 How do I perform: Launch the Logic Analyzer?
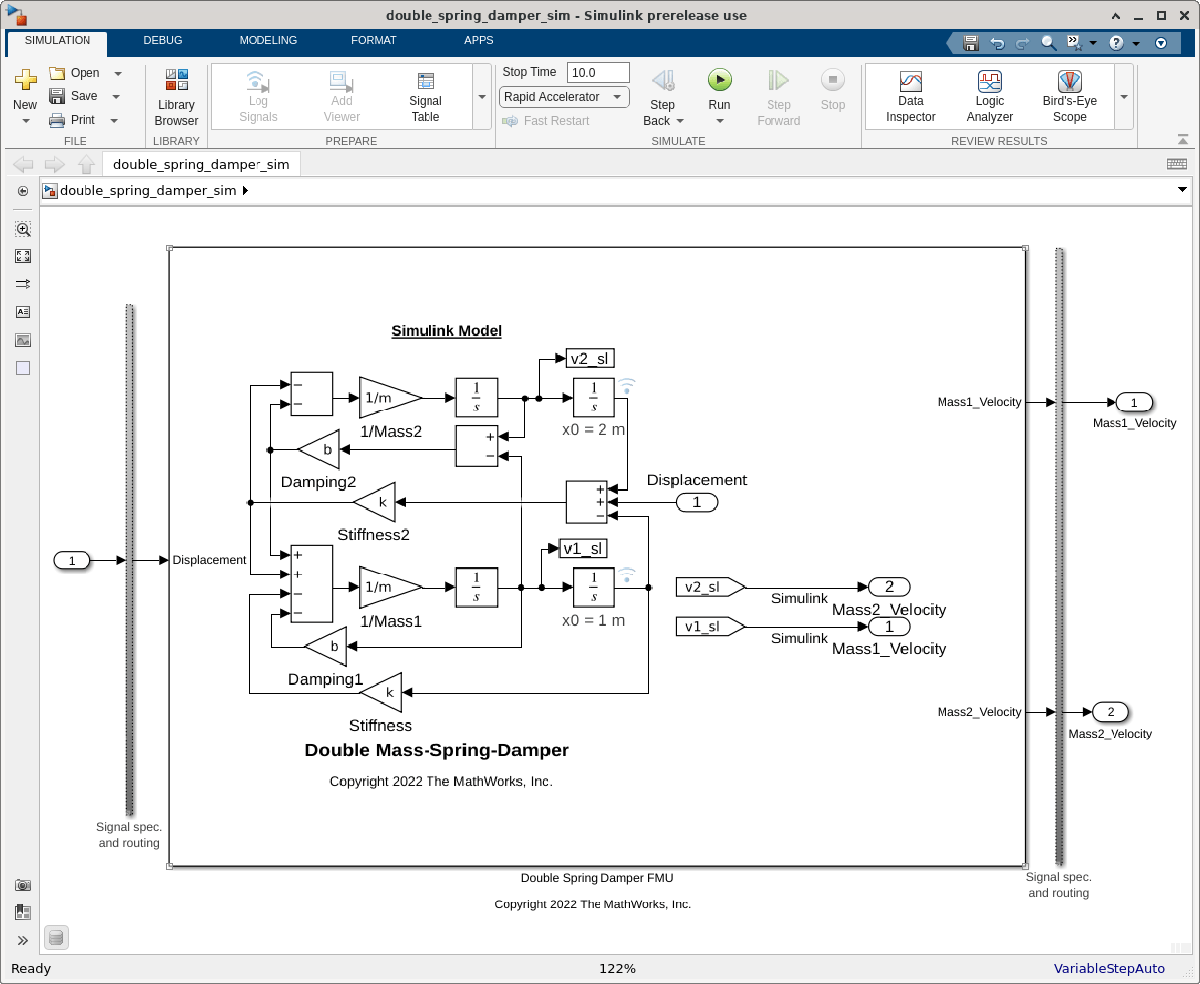click(x=989, y=98)
